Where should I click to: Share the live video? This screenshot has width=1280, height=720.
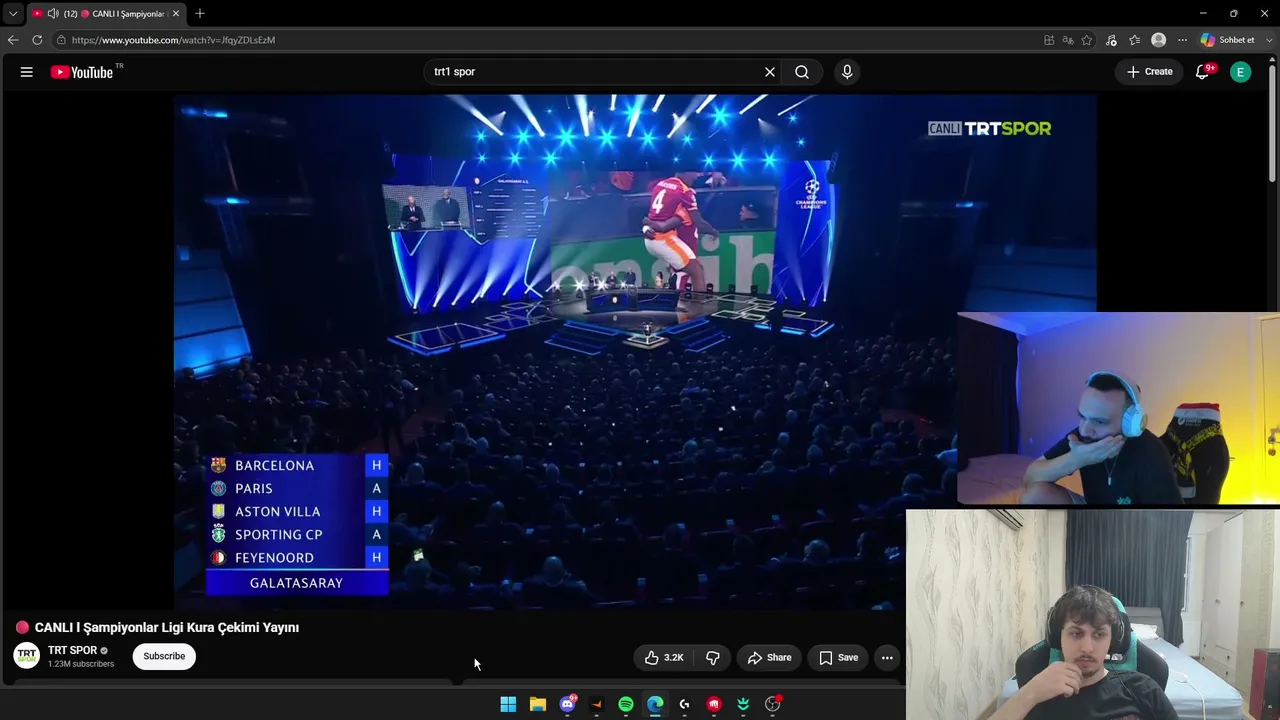[x=770, y=658]
